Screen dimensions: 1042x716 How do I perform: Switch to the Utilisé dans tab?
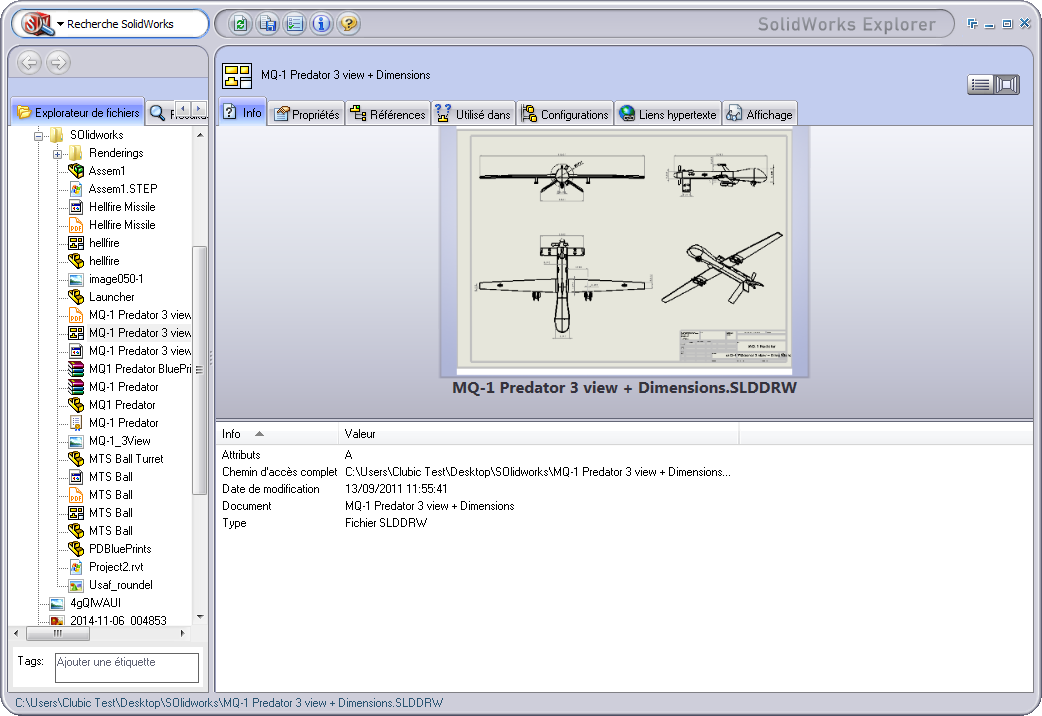click(473, 114)
